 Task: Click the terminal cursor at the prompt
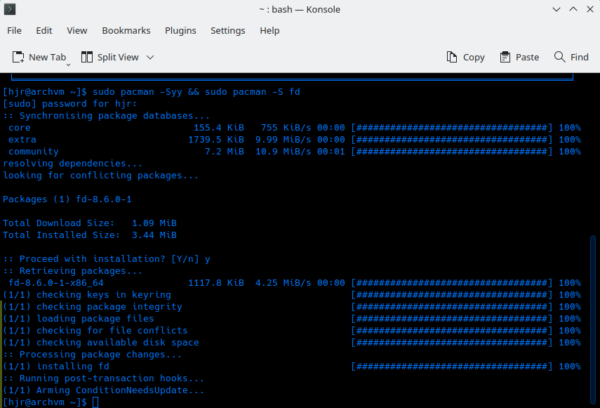(95, 402)
